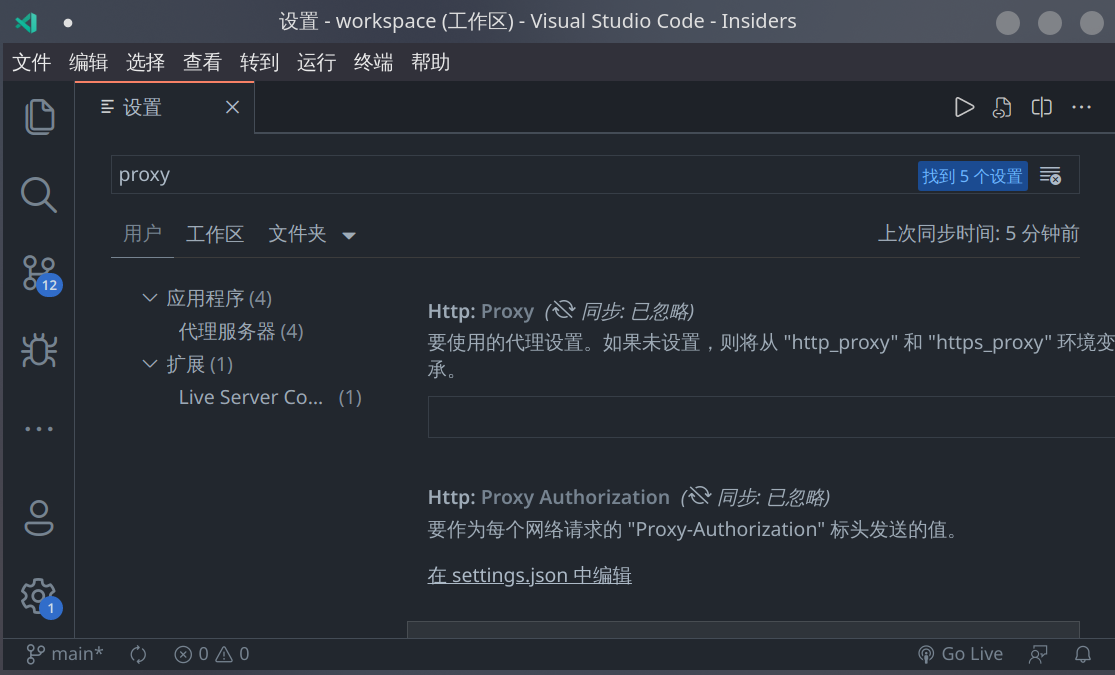Open the 终端 menu

(372, 62)
